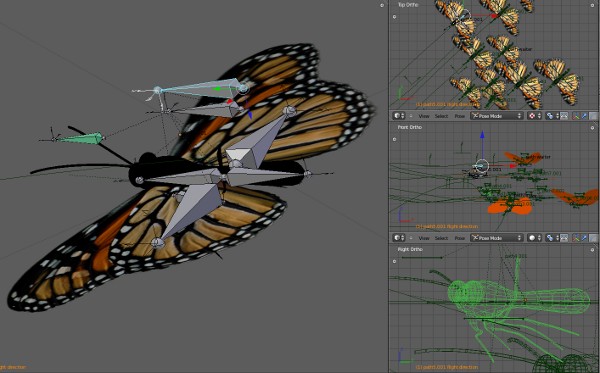Click green wireframe butterfly head in Right Ortho
The height and width of the screenshot is (373, 600).
[x=465, y=293]
